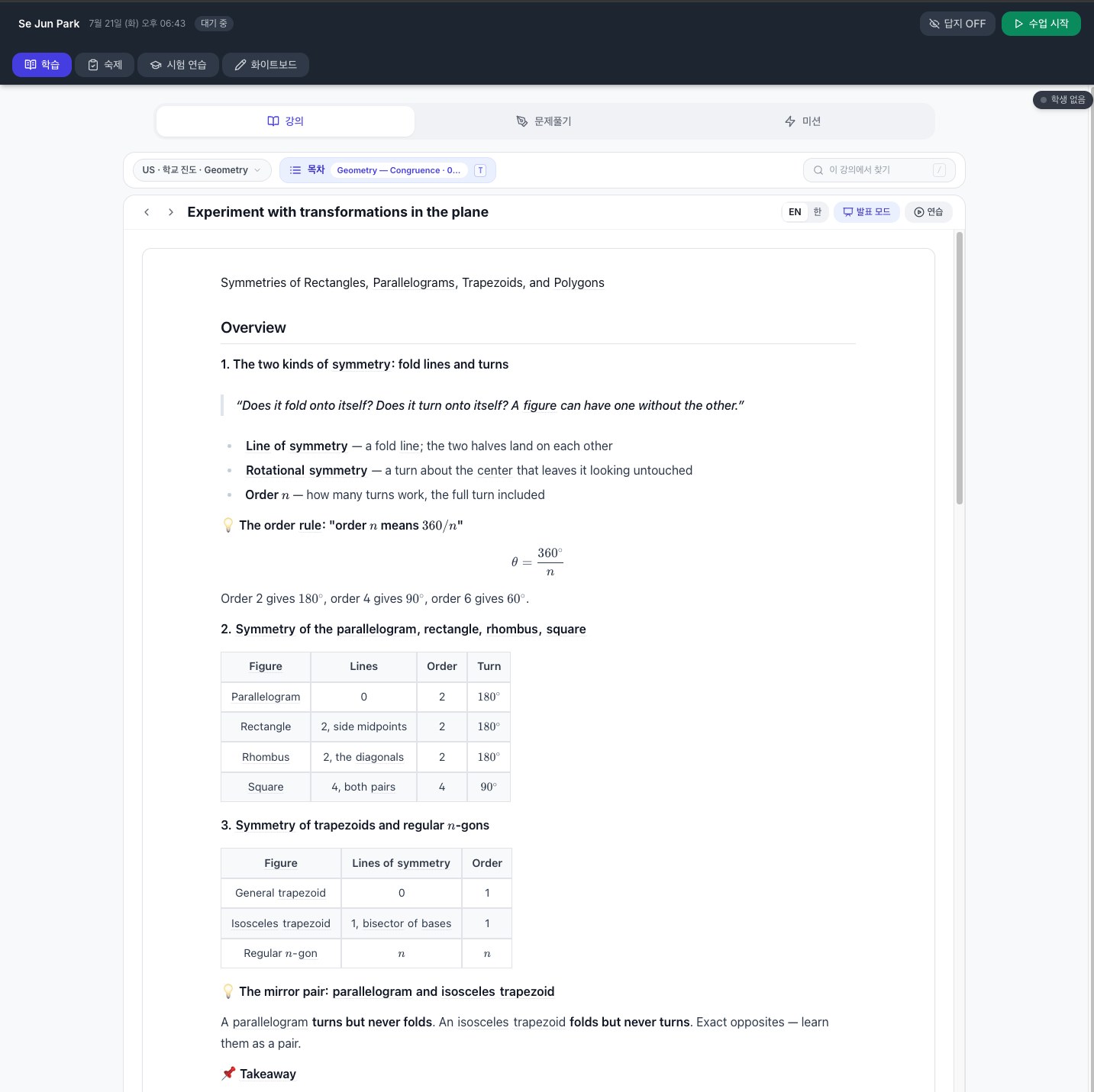Click the 대기 중 status badge
The width and height of the screenshot is (1094, 1092).
click(214, 24)
